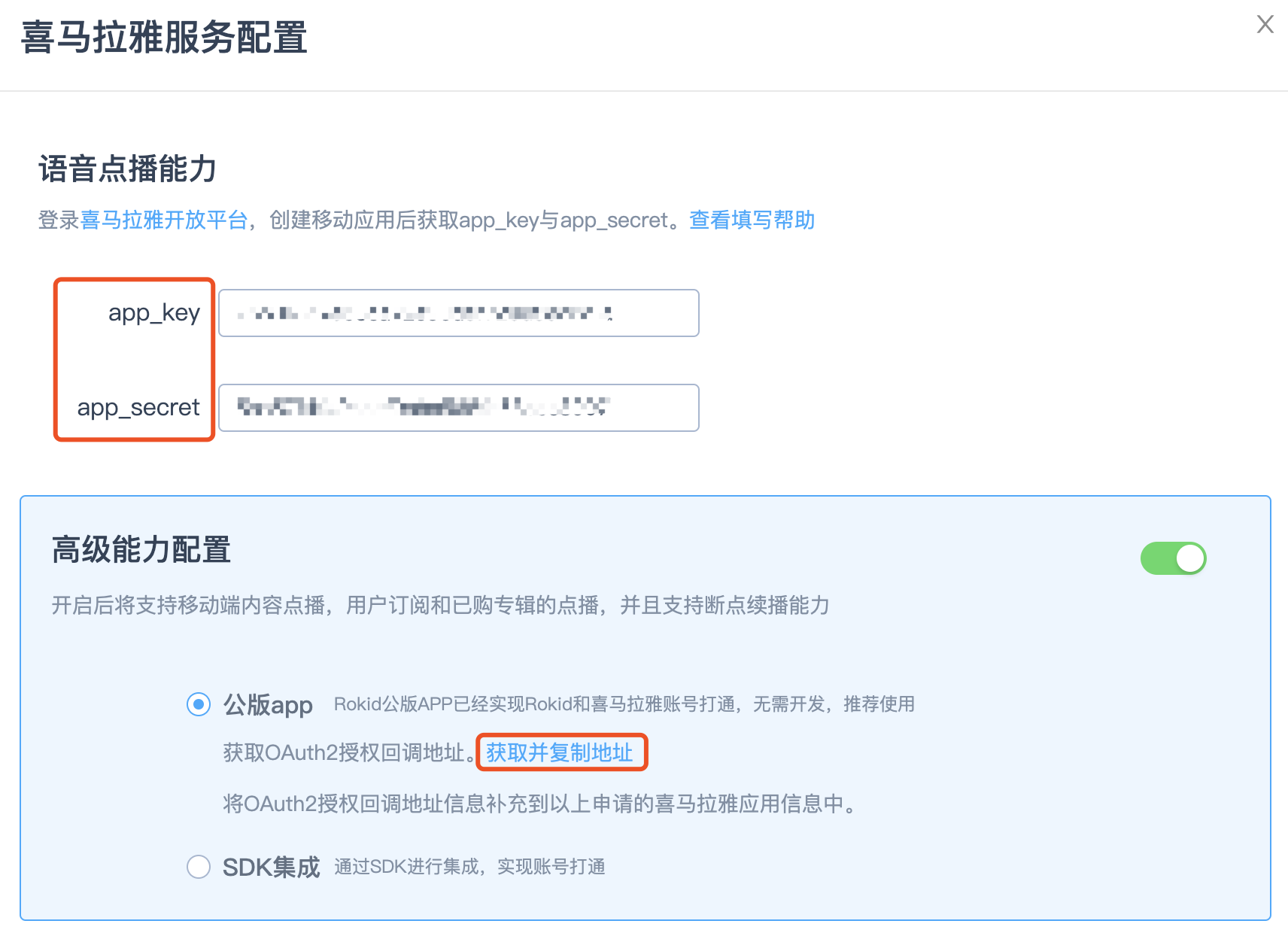Click the Rokid公版APP已经实现 description text
The width and height of the screenshot is (1288, 939).
click(624, 704)
